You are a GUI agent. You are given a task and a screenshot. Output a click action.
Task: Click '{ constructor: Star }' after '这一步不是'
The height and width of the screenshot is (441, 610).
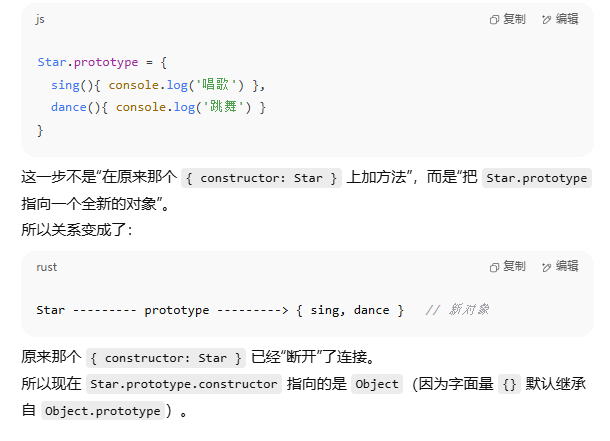click(x=261, y=178)
